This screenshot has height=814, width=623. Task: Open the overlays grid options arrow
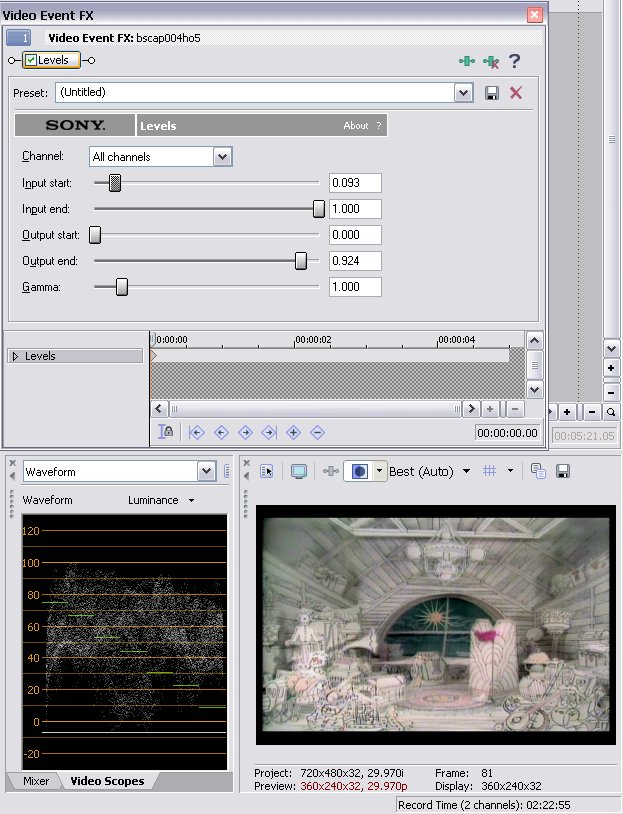[510, 471]
